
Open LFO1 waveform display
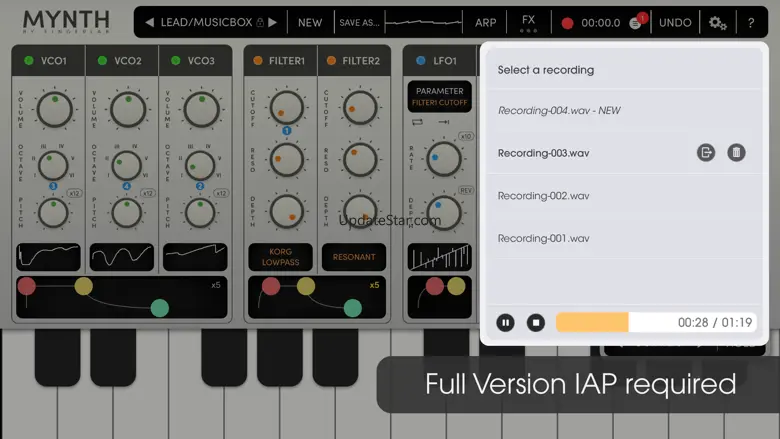click(439, 257)
